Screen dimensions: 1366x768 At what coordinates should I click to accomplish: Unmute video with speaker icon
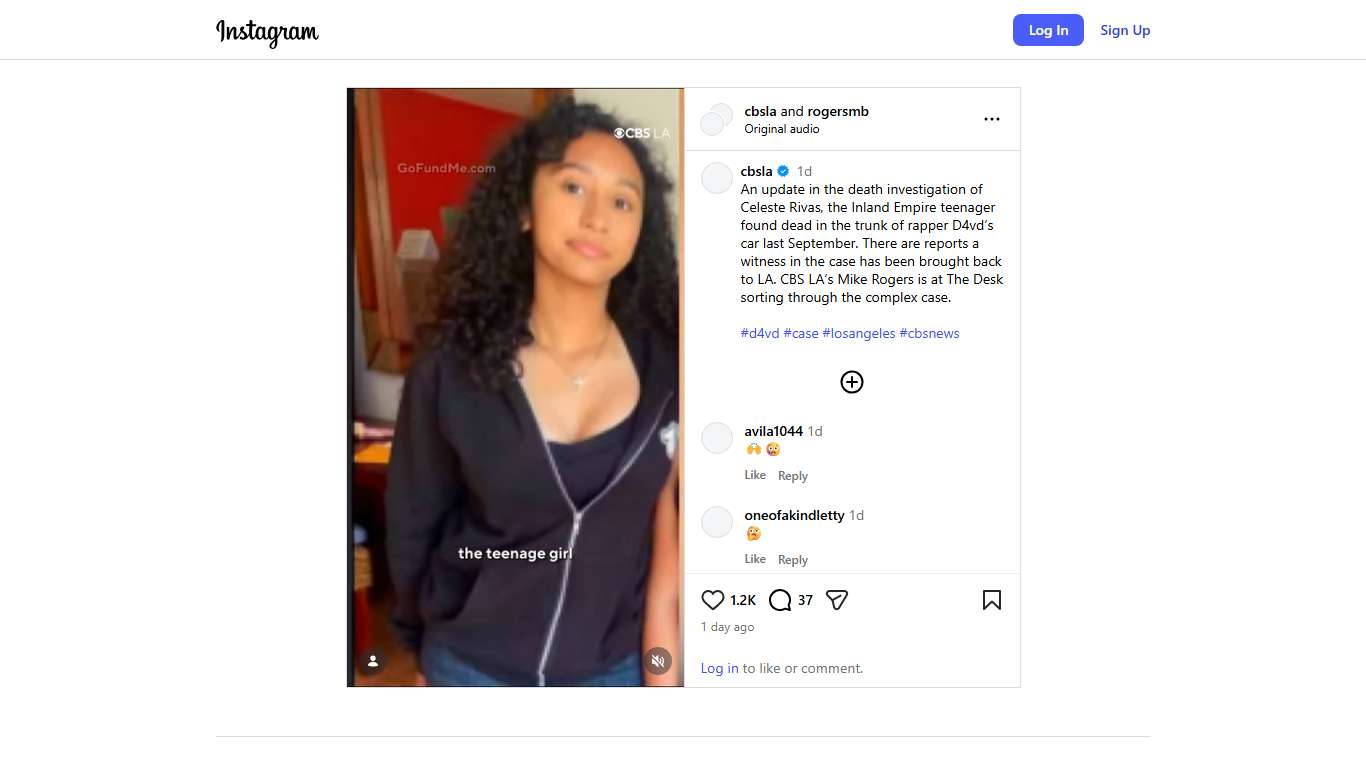tap(657, 660)
